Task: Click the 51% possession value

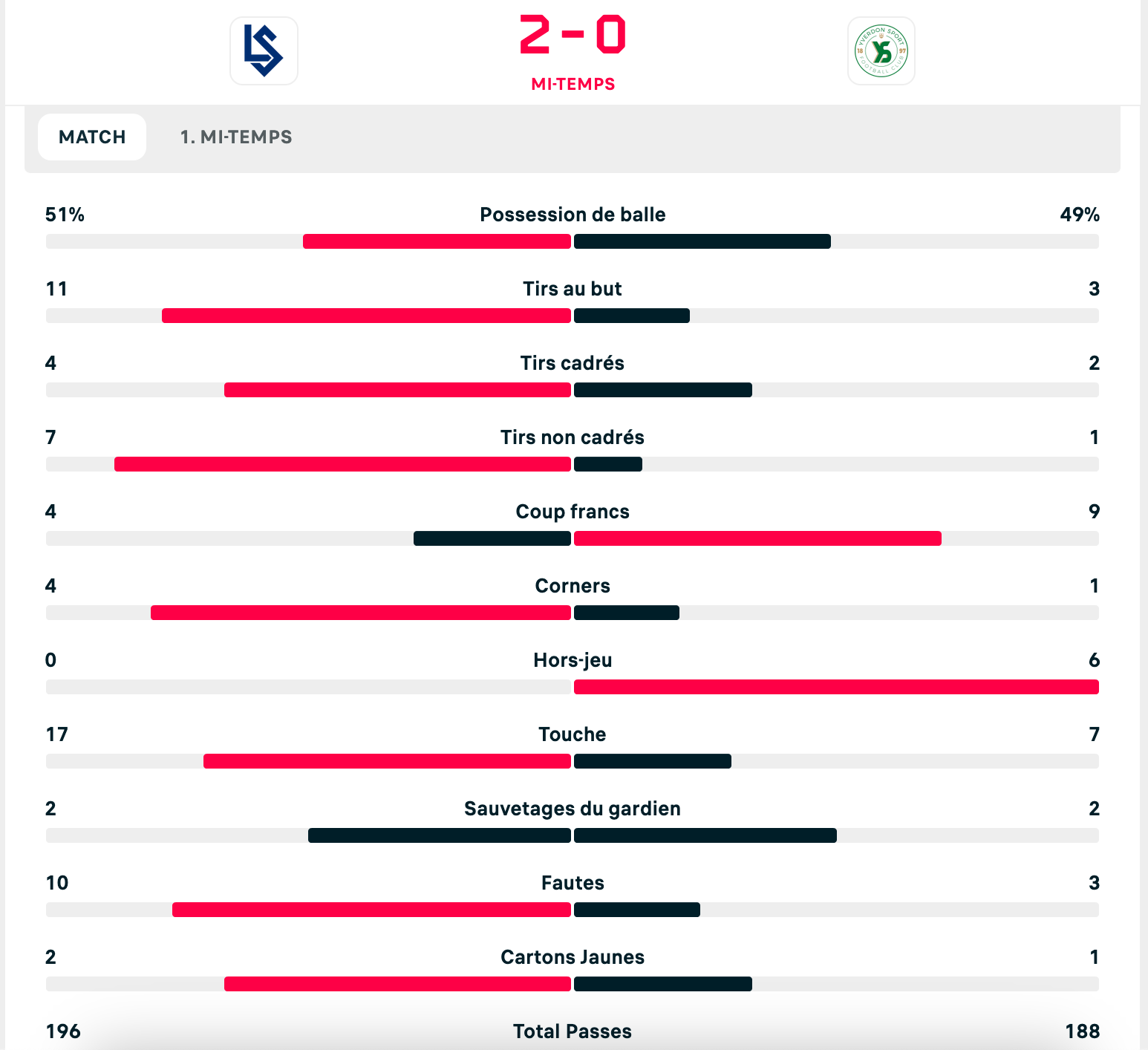Action: tap(65, 215)
